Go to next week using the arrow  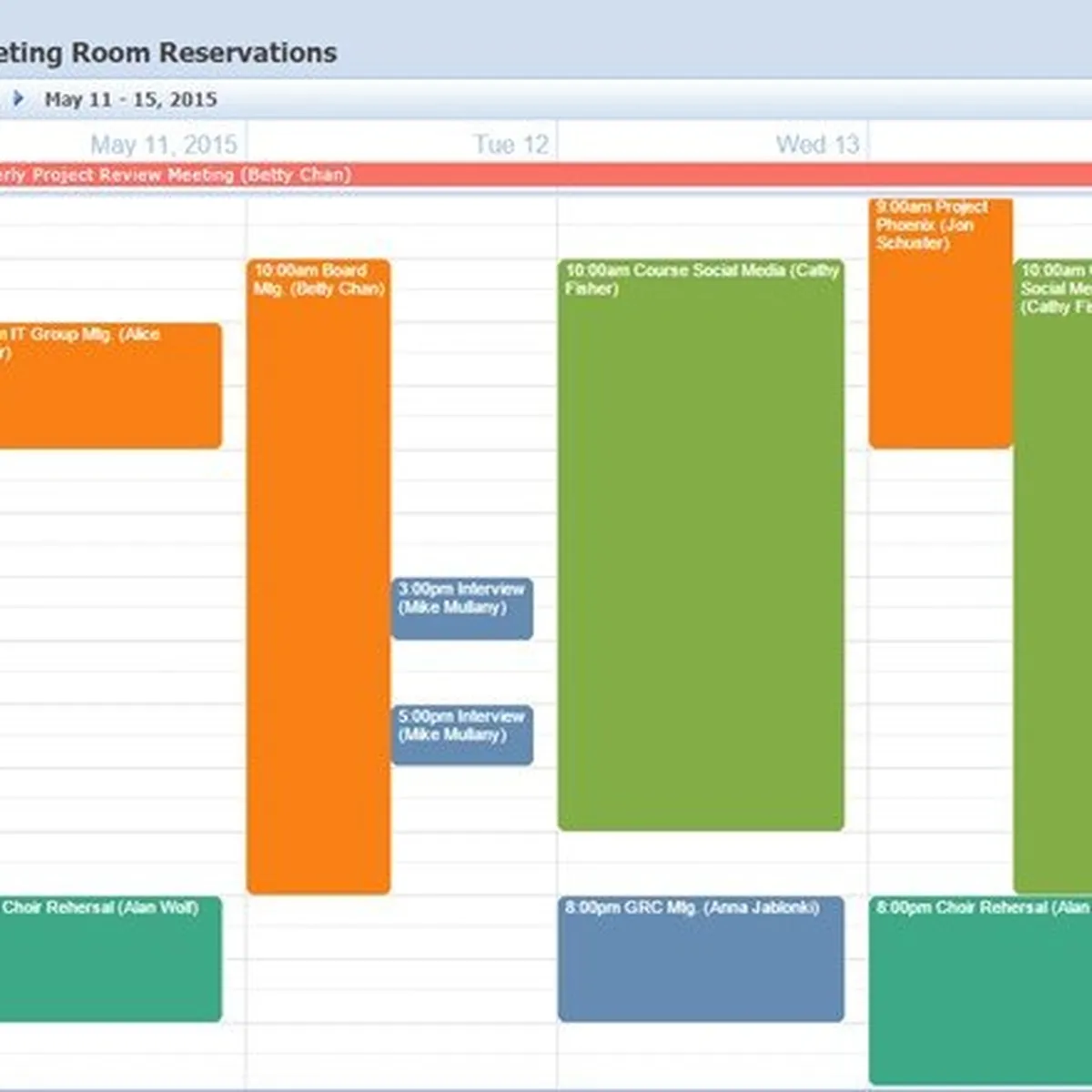click(18, 98)
